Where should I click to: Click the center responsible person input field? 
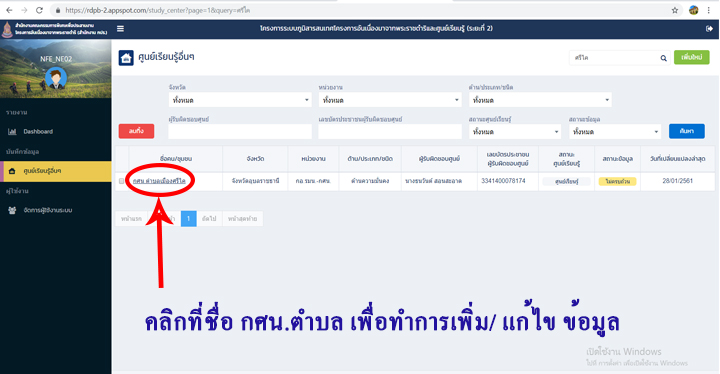click(240, 131)
